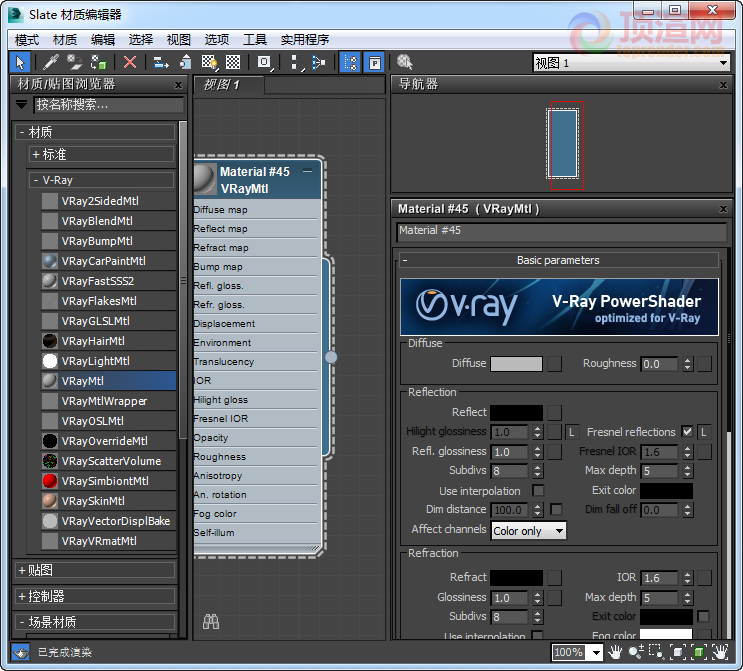This screenshot has height=671, width=743.
Task: Open the 模式 menu
Action: pyautogui.click(x=27, y=39)
